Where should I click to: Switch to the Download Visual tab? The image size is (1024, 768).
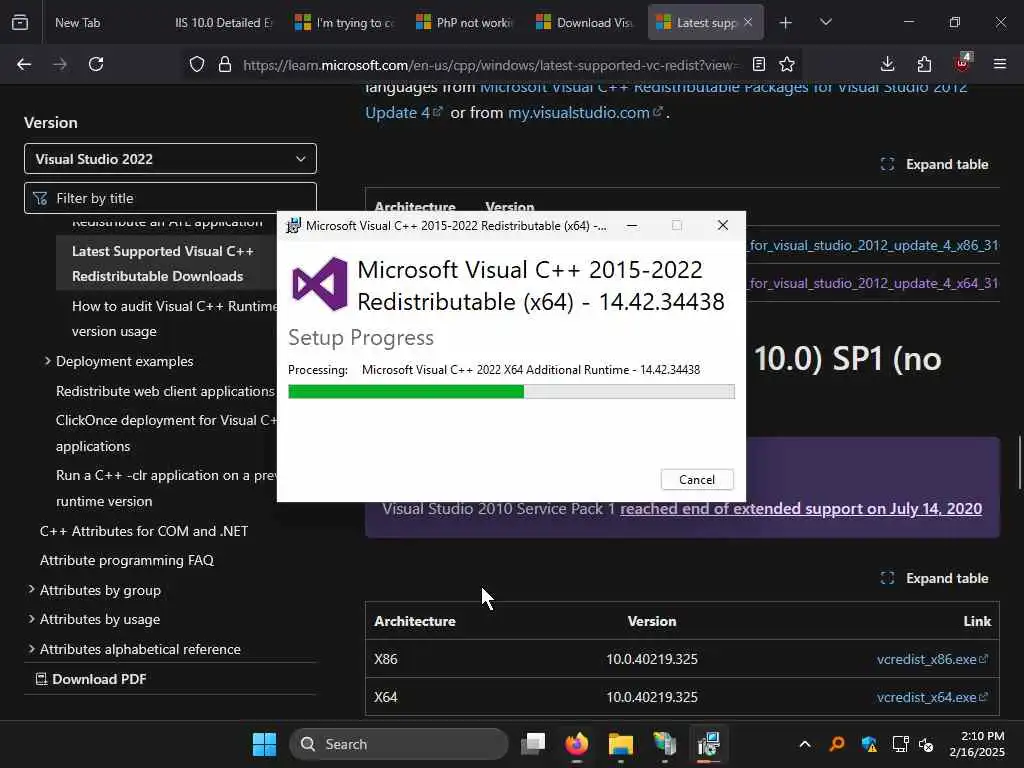coord(585,23)
